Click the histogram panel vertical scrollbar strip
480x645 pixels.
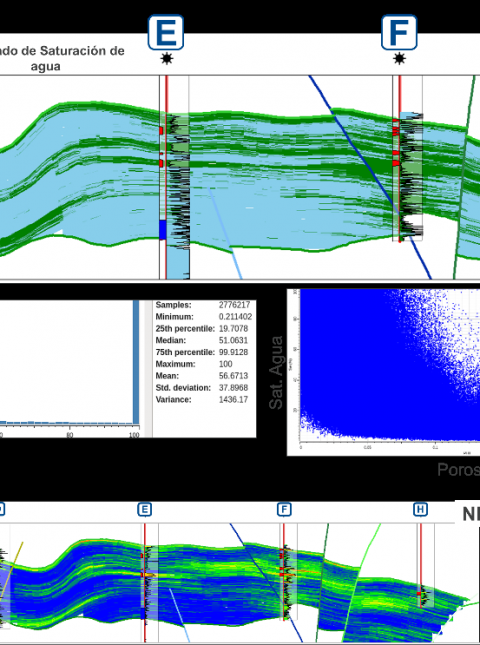coord(148,369)
